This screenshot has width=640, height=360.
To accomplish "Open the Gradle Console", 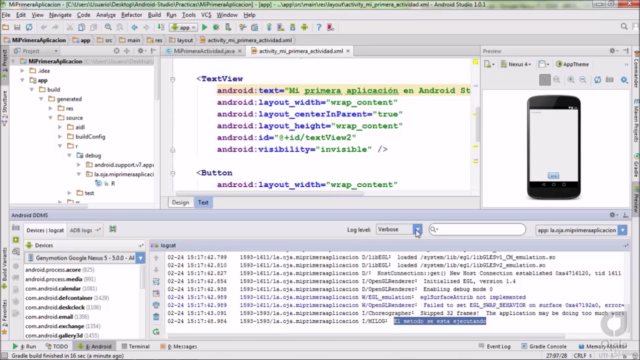I will (x=543, y=346).
